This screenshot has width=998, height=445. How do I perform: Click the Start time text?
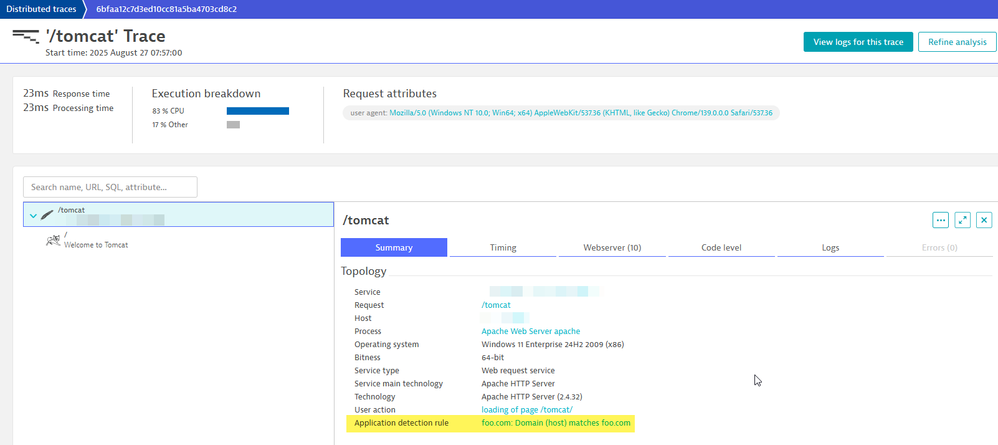[114, 53]
